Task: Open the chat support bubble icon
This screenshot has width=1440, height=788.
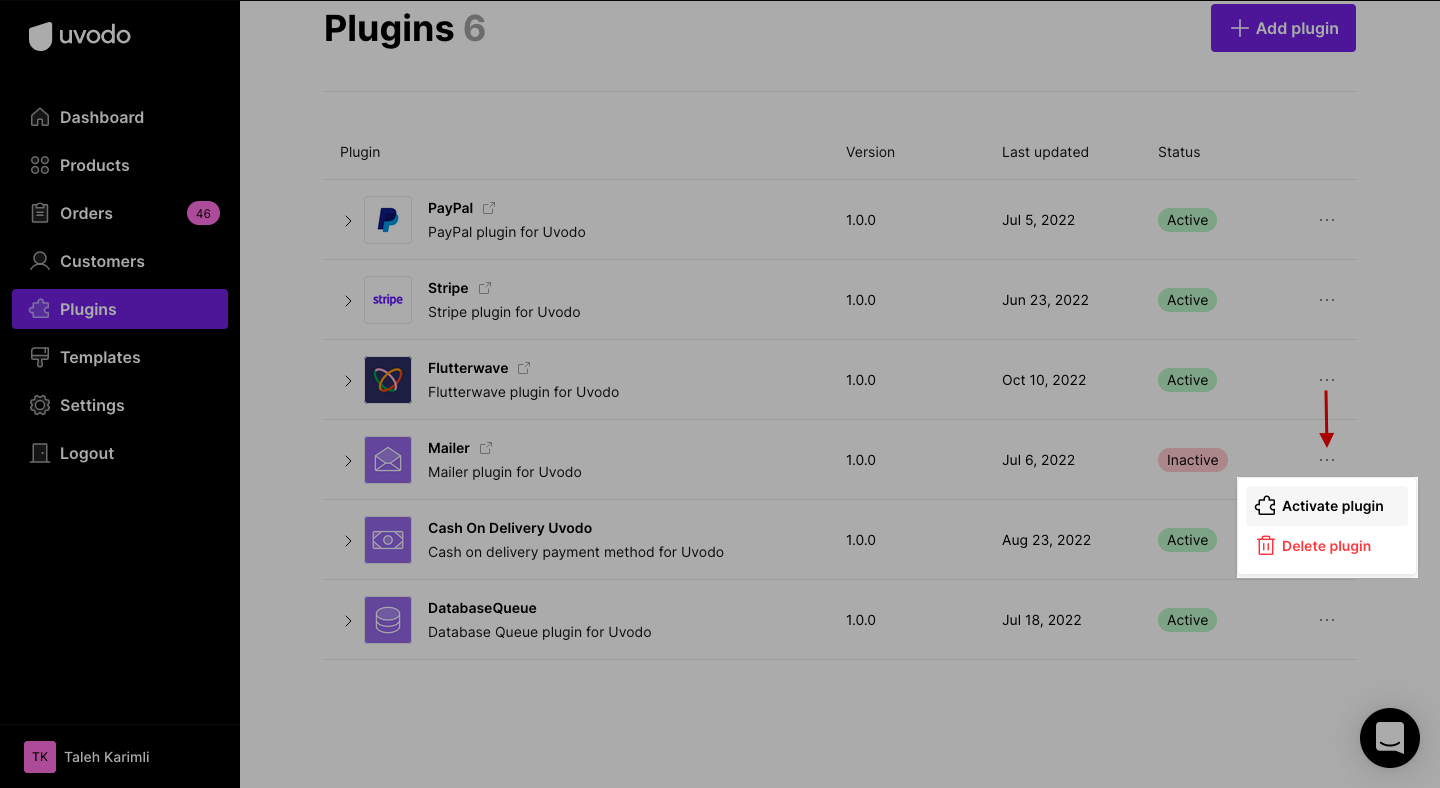Action: (1390, 738)
